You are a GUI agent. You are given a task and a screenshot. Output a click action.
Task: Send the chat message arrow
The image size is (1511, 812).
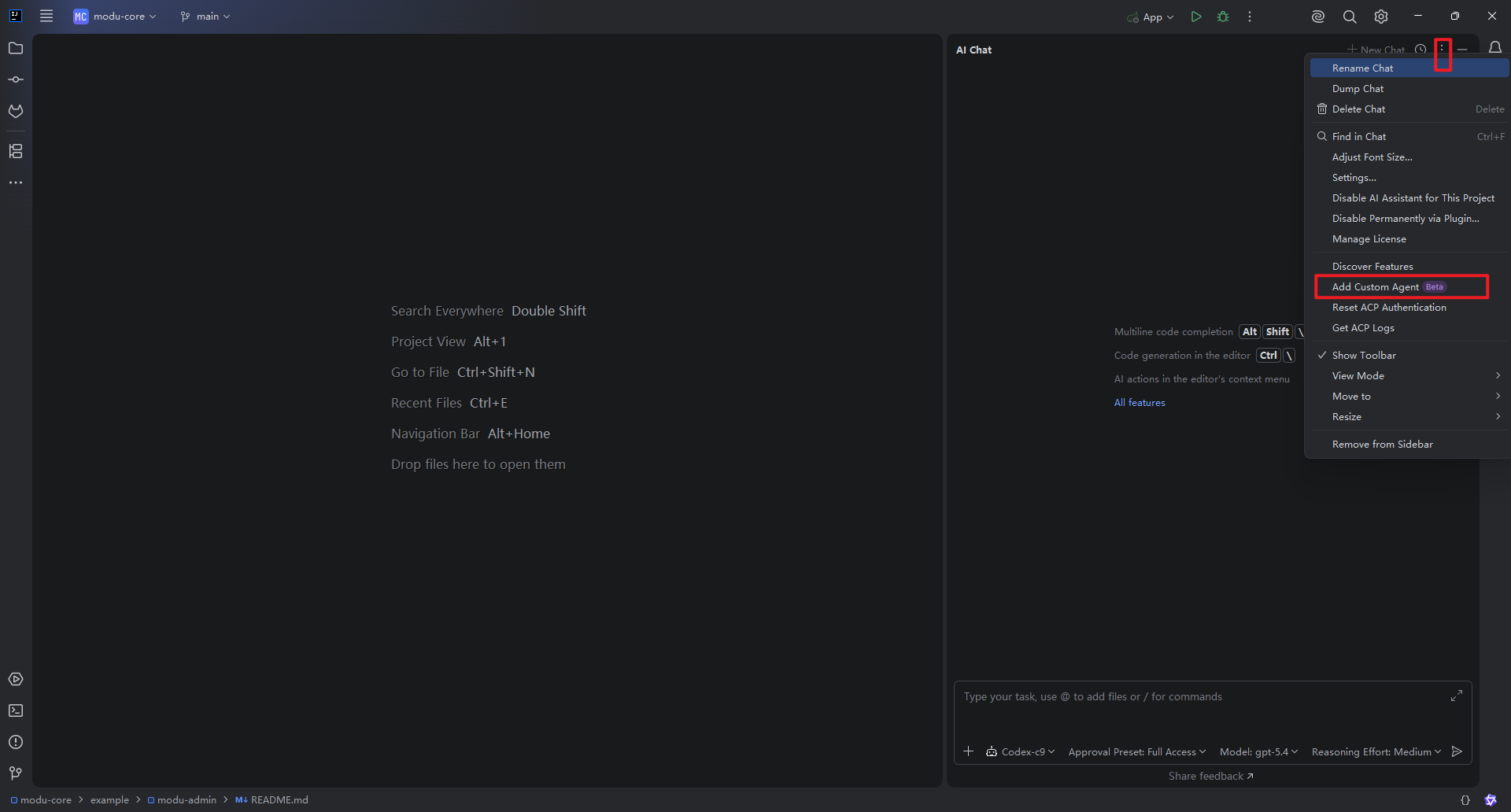(1457, 751)
